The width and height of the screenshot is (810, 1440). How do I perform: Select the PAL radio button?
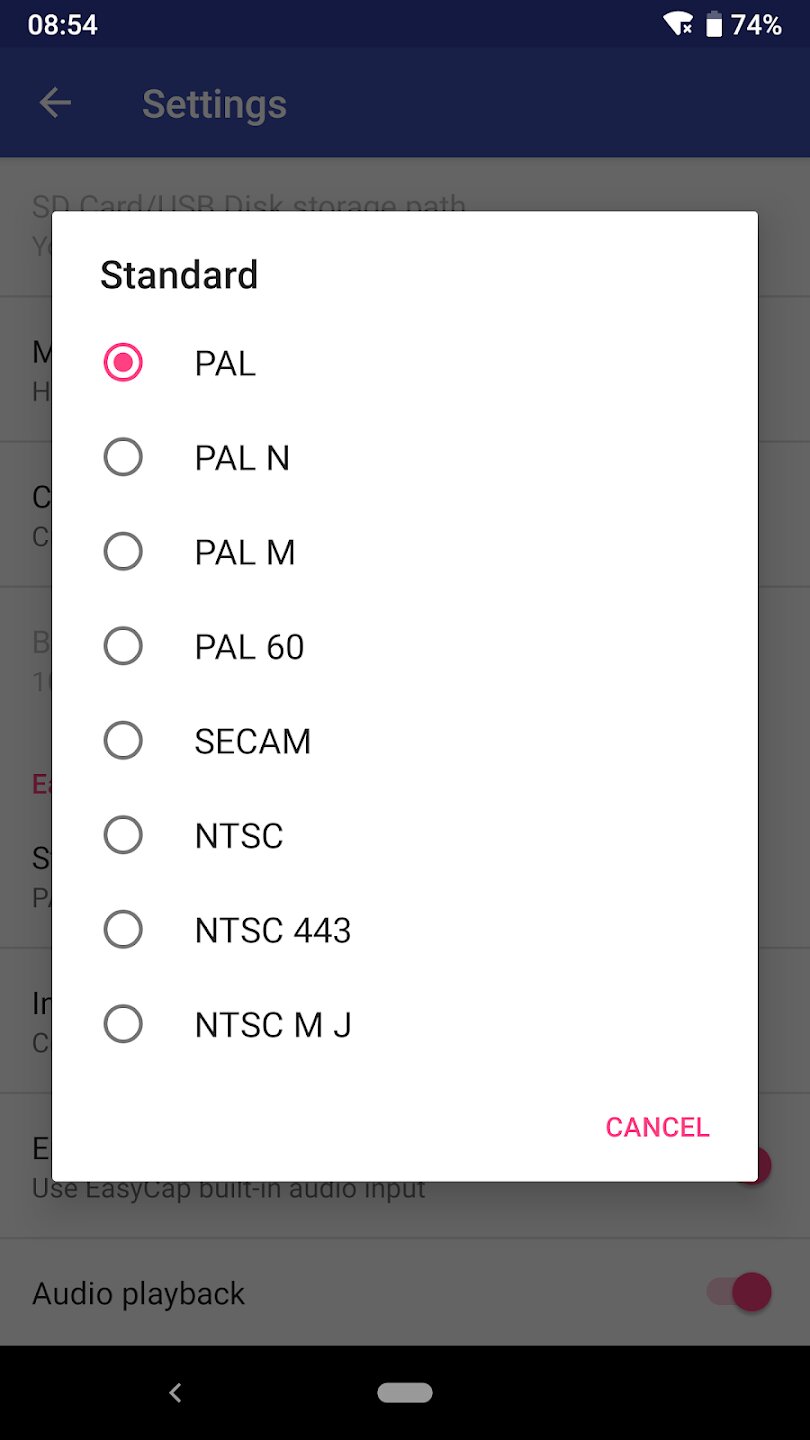[123, 363]
